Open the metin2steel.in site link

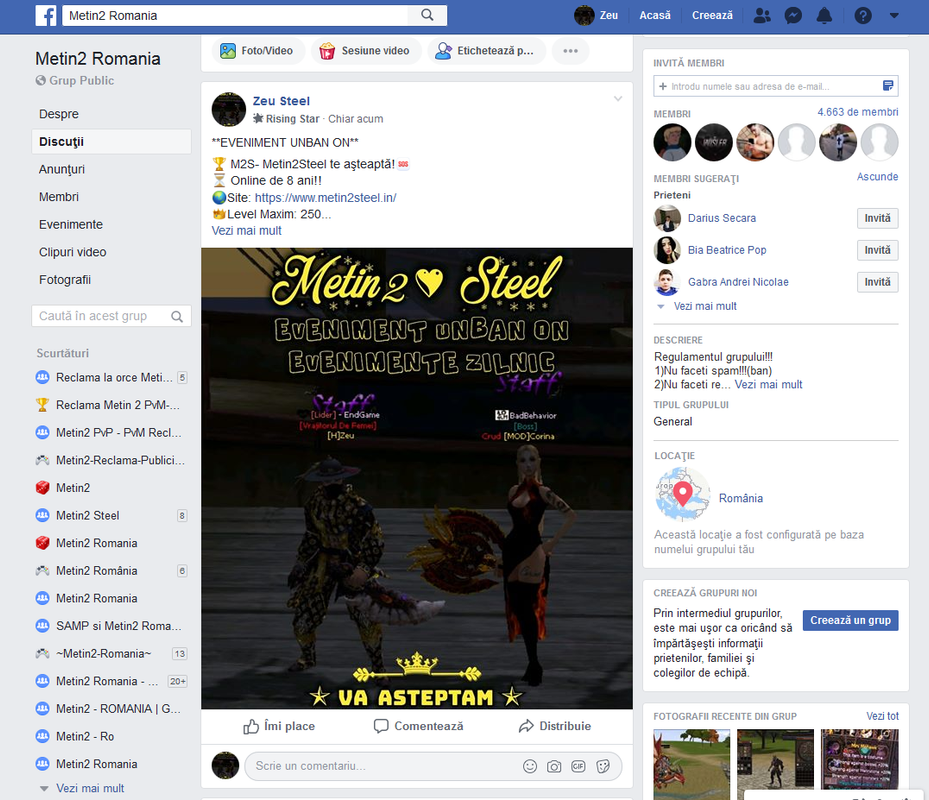(325, 197)
